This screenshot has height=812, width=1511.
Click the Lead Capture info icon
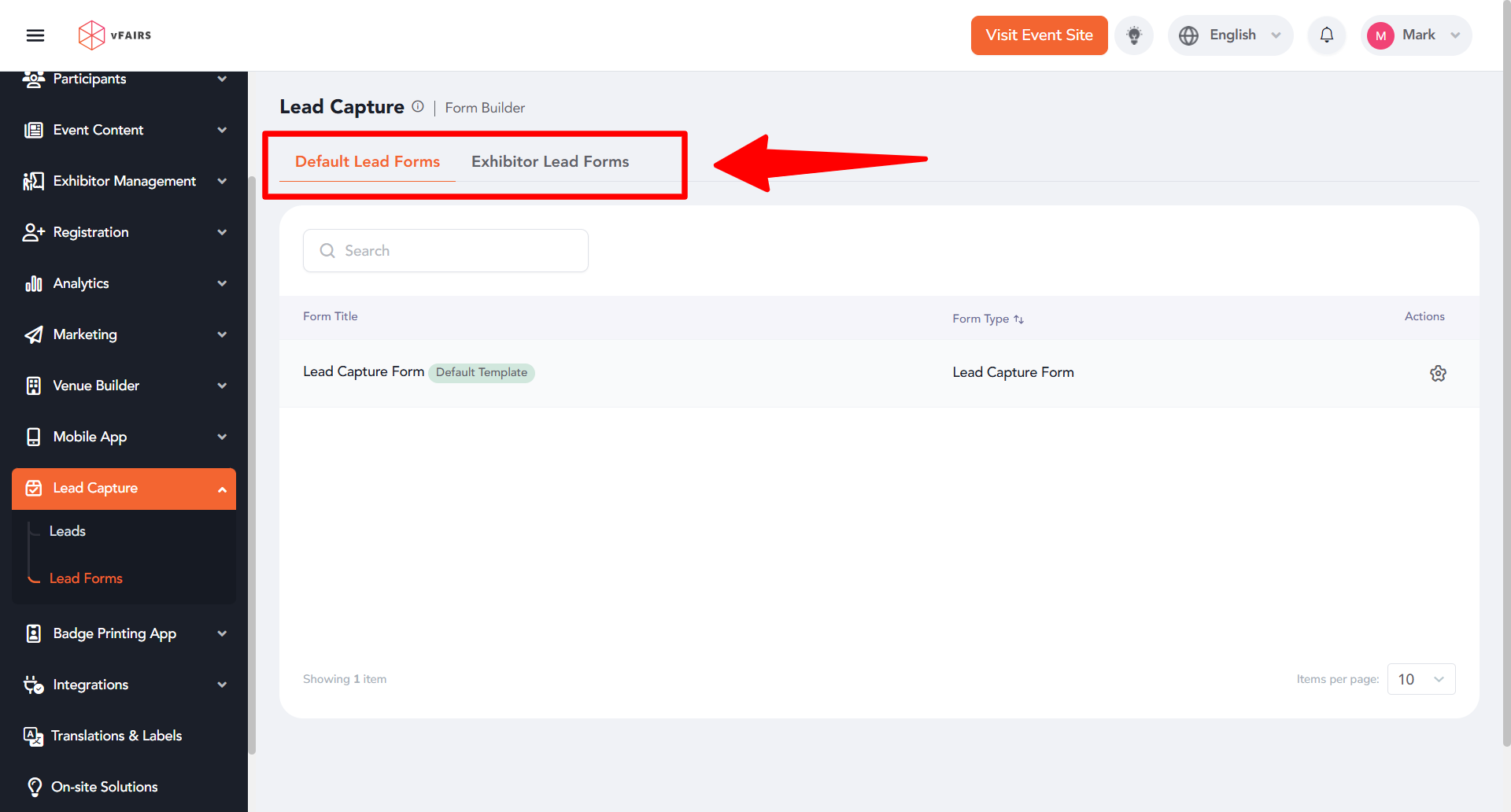(418, 106)
